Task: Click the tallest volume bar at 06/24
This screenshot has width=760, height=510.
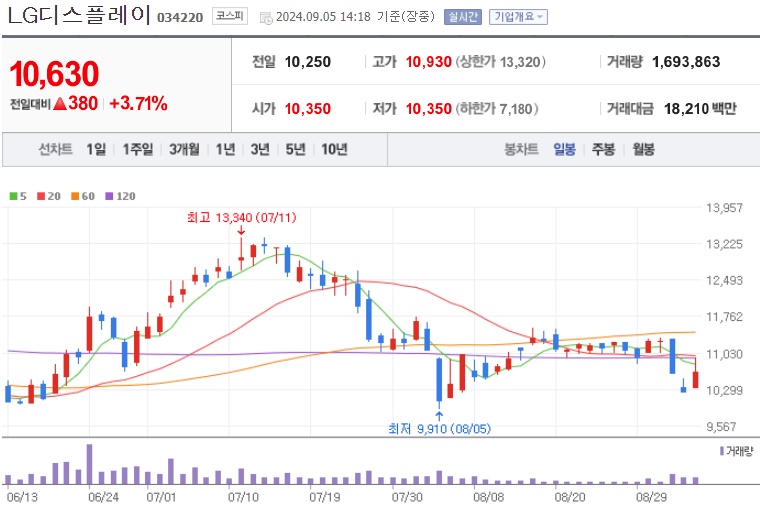Action: (x=90, y=464)
